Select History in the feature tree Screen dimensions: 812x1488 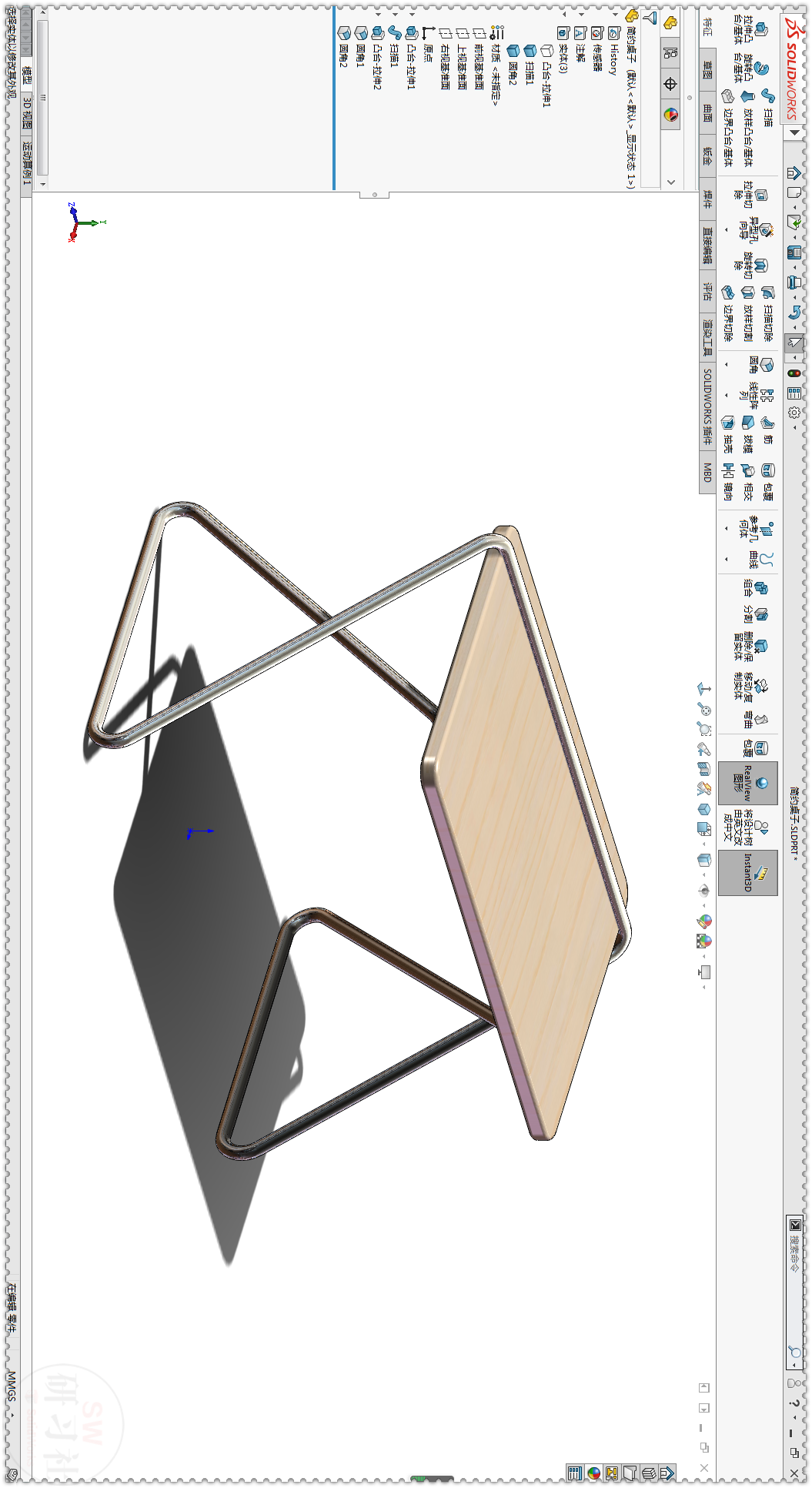614,50
